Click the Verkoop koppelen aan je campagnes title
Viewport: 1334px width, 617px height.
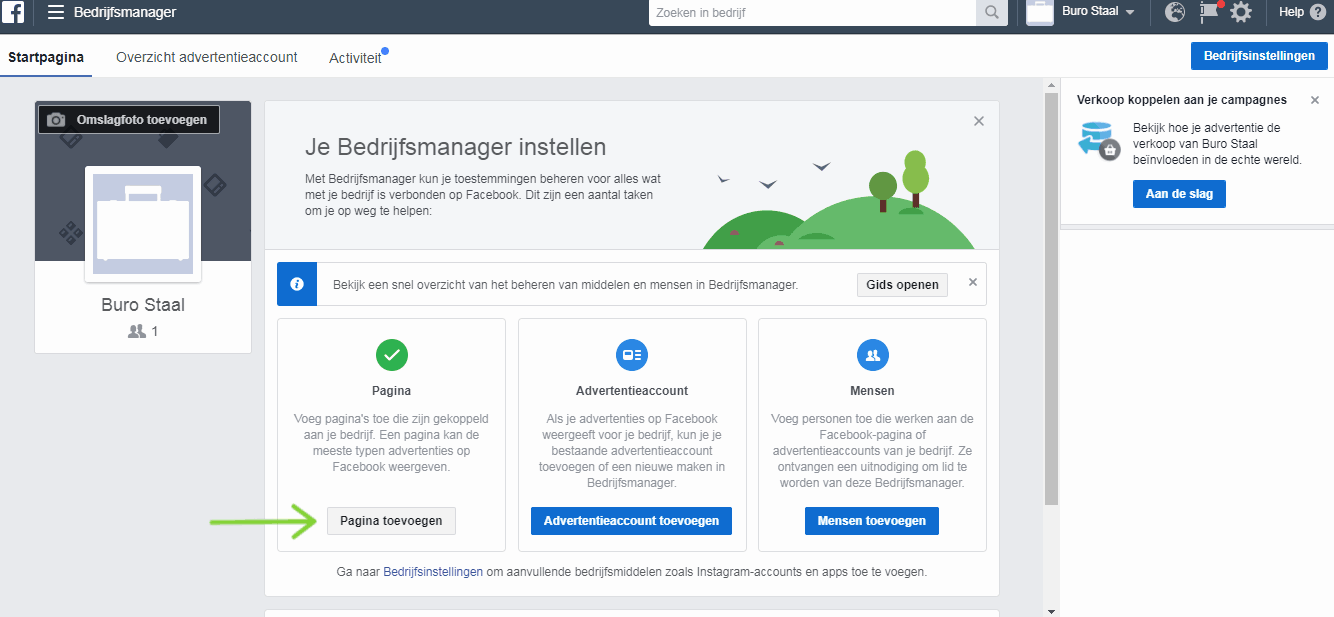[1181, 100]
